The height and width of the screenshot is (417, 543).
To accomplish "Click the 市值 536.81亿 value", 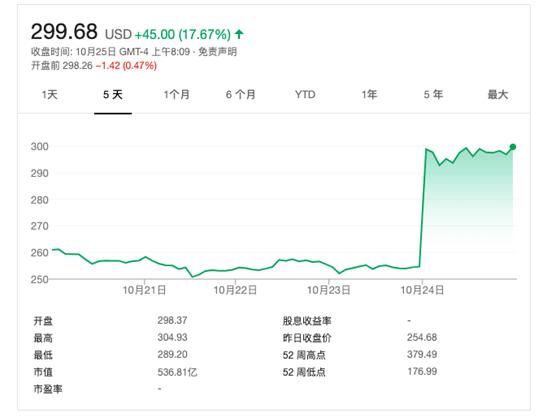I will (177, 372).
